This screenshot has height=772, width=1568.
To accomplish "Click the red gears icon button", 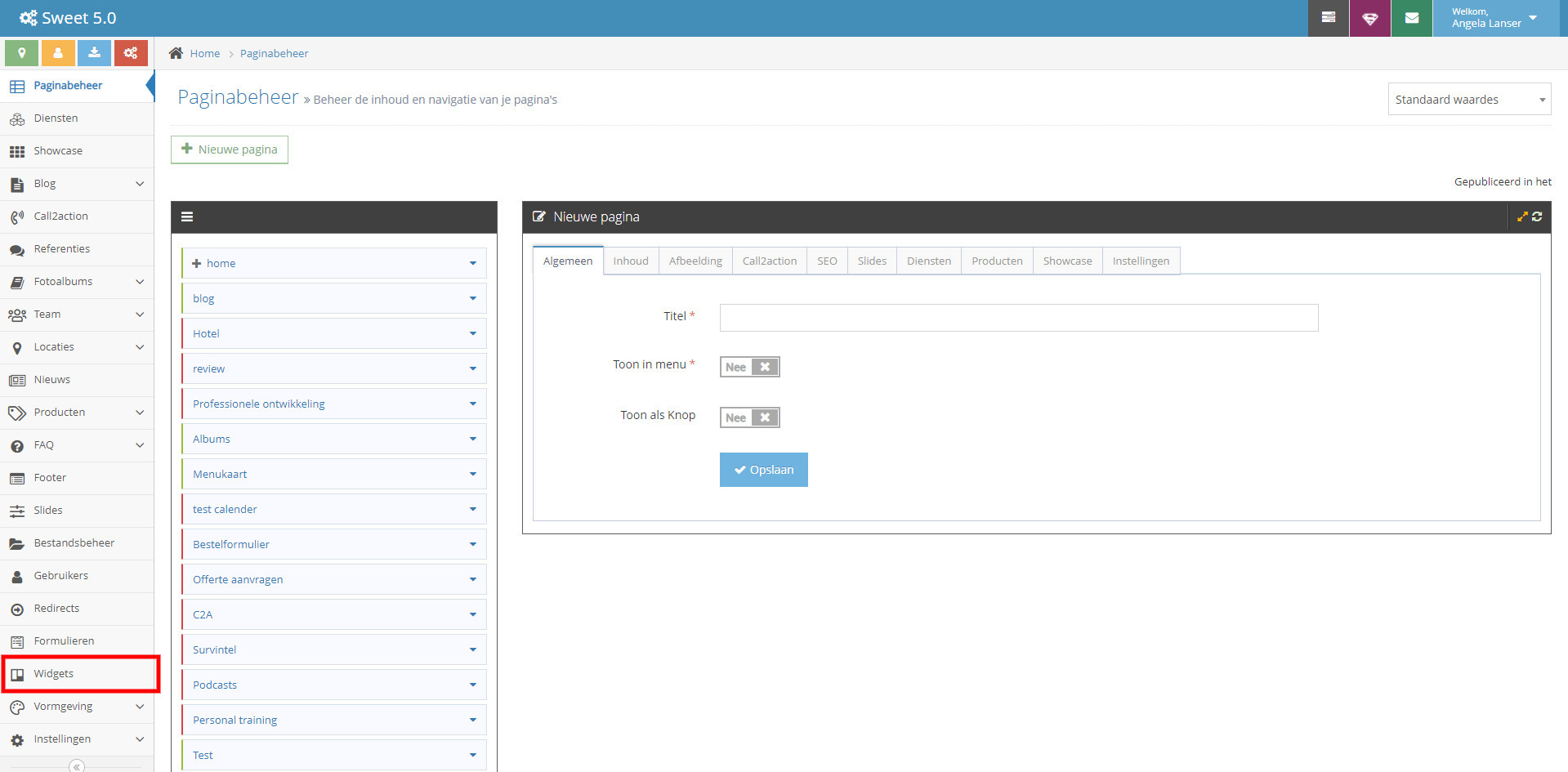I will coord(131,53).
